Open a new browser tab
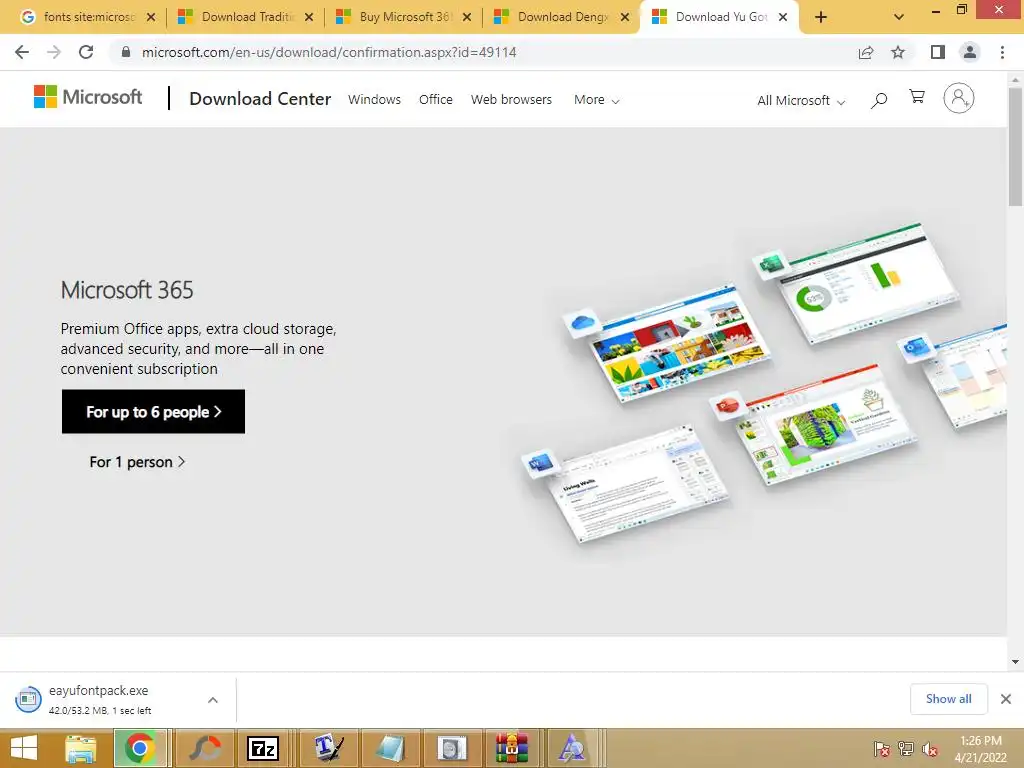1024x768 pixels. 821,18
